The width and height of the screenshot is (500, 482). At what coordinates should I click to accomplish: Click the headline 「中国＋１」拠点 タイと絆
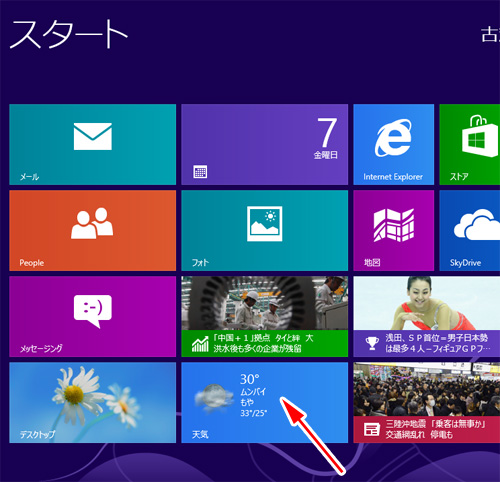tap(263, 338)
